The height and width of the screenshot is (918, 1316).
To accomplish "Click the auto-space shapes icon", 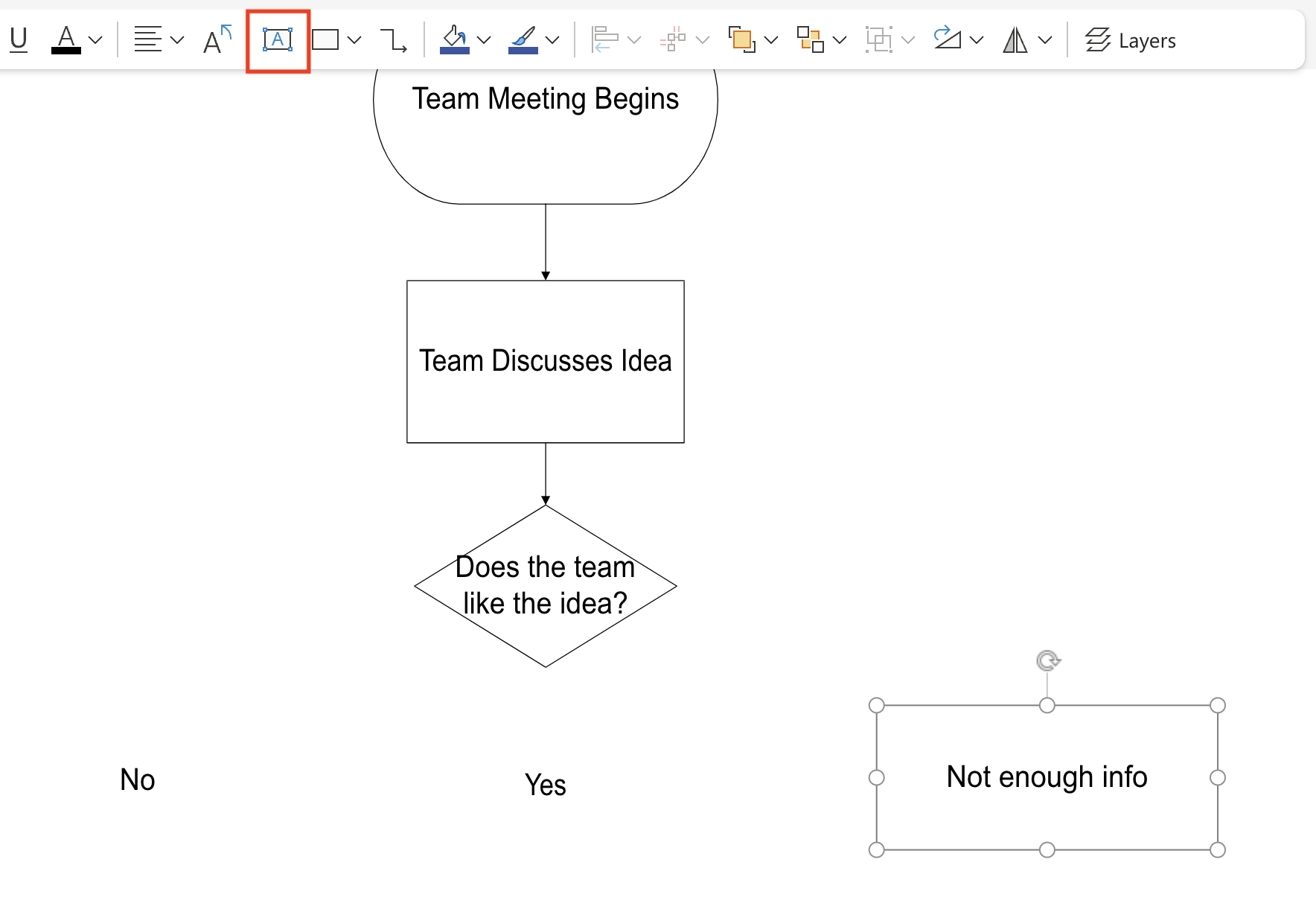I will coord(674,39).
